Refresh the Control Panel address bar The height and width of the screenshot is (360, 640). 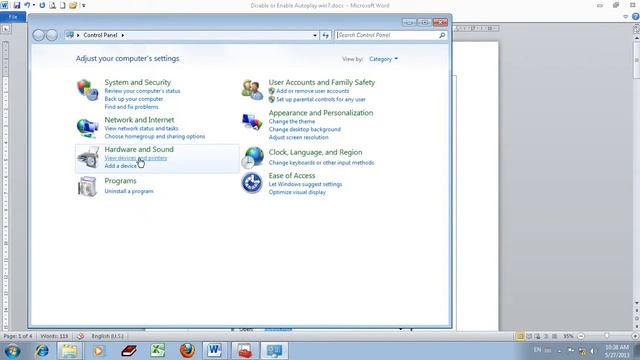pyautogui.click(x=325, y=36)
